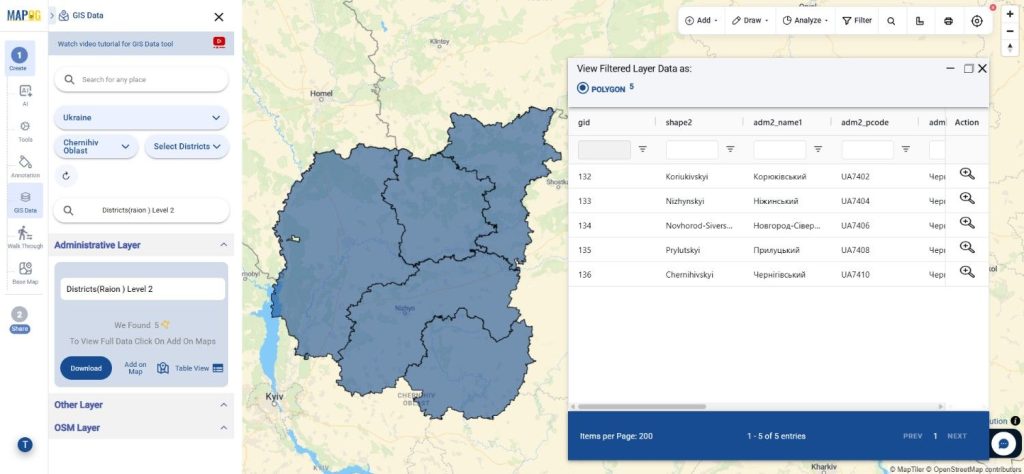
Task: Click the refresh reset icon
Action: [66, 175]
